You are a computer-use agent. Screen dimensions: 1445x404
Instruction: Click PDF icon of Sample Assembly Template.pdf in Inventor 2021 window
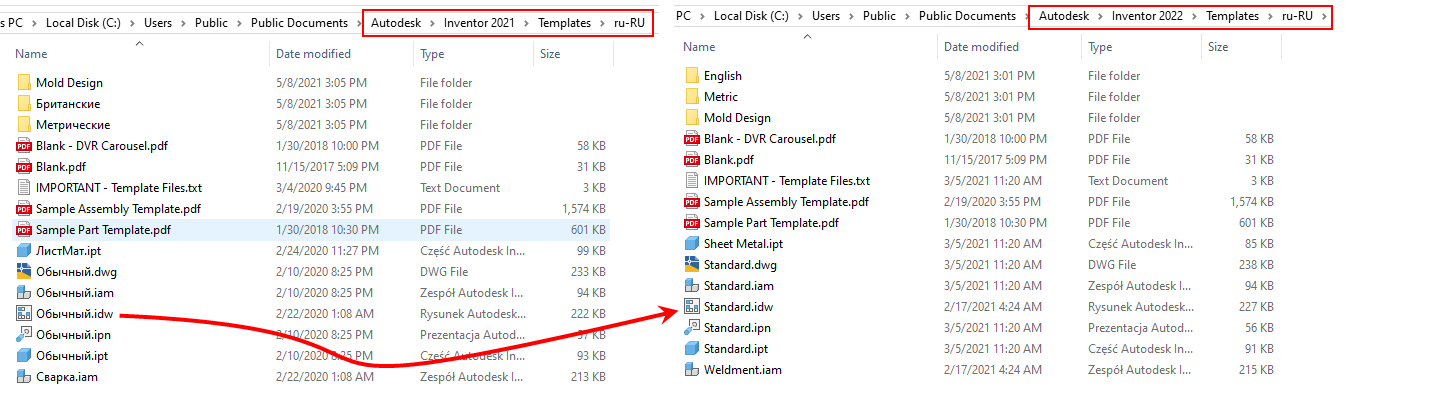(24, 209)
